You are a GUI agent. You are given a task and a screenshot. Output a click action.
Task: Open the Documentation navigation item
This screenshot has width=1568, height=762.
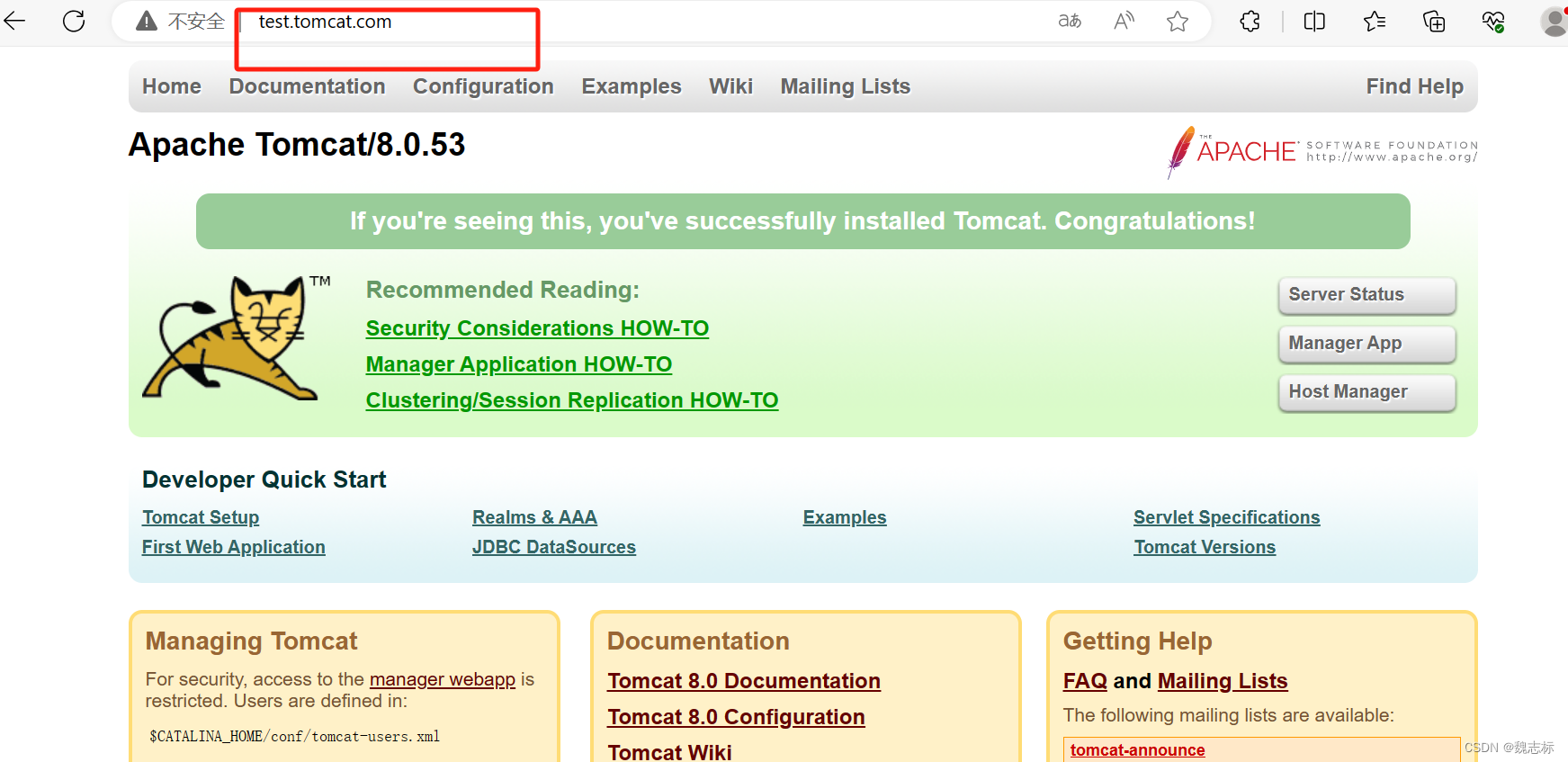click(307, 86)
